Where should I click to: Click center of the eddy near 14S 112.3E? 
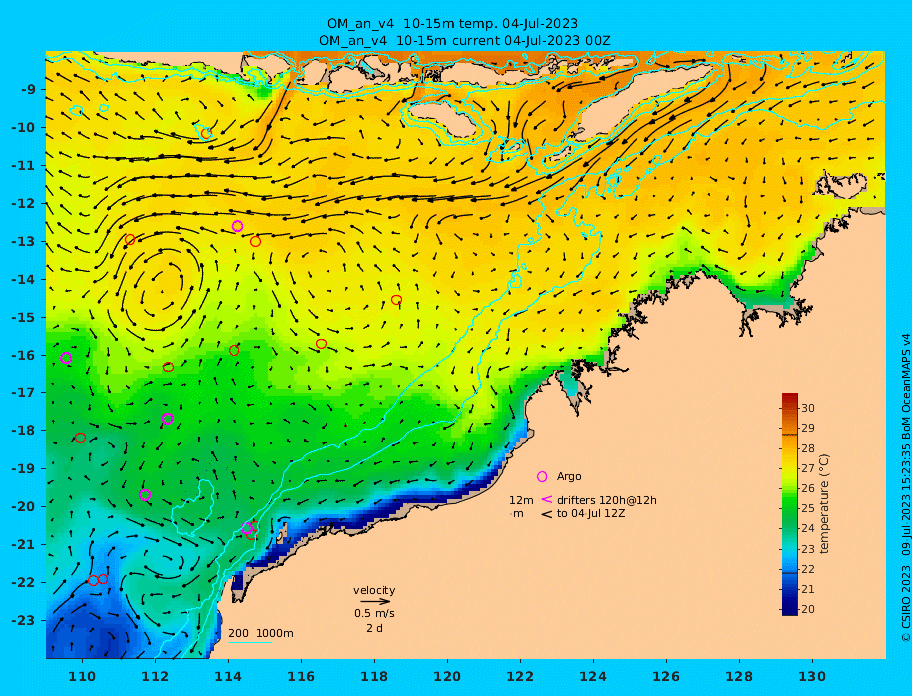(x=162, y=285)
